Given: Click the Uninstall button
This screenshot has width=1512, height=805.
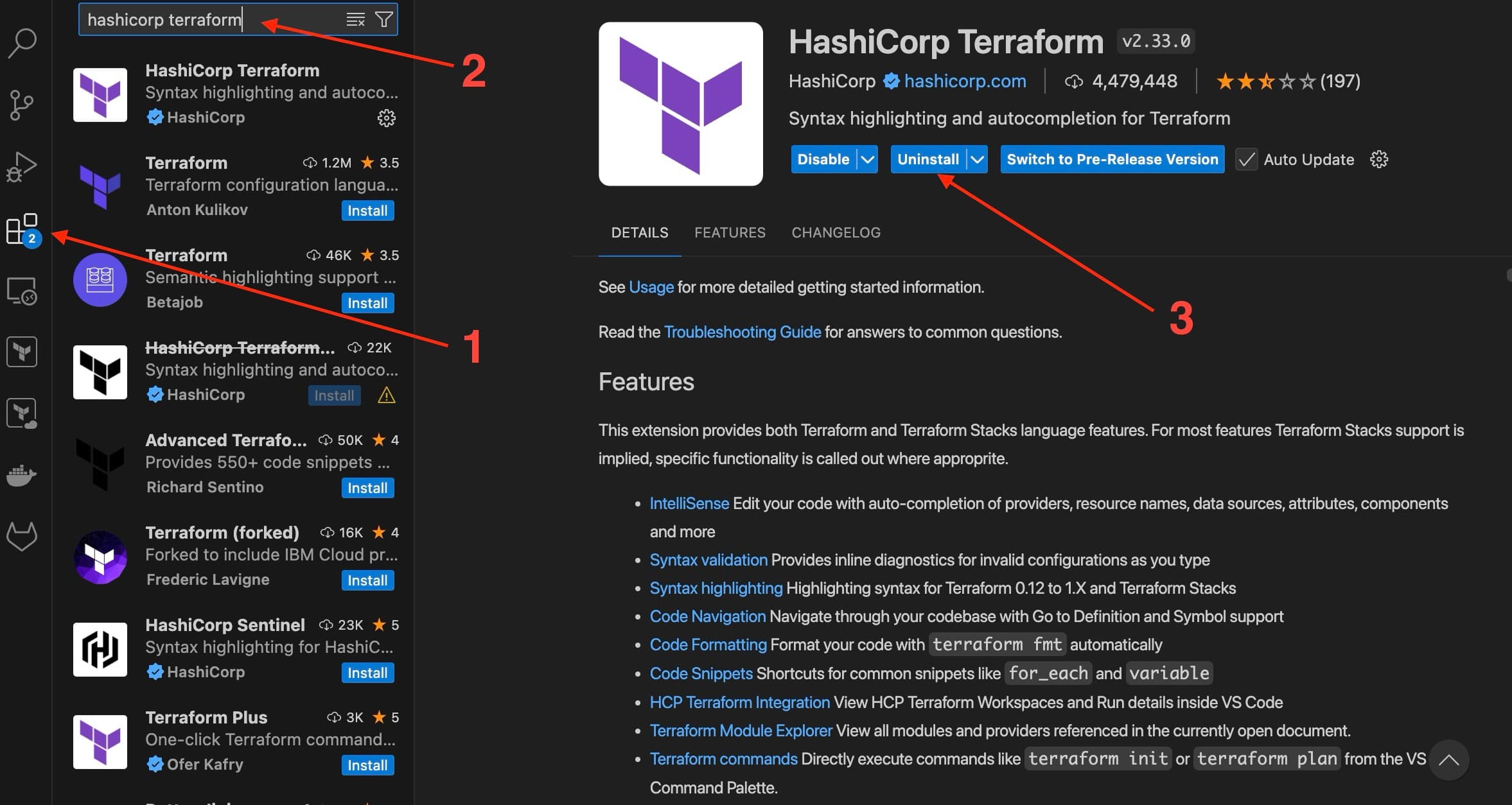Looking at the screenshot, I should (x=928, y=159).
